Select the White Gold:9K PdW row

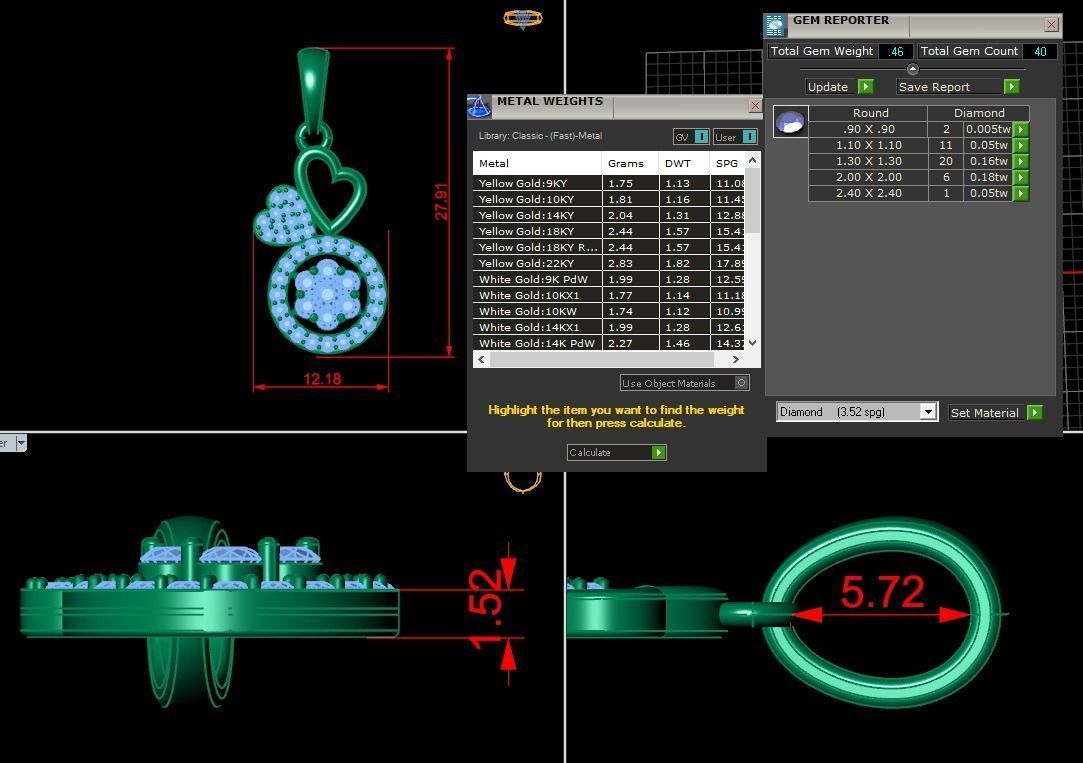click(x=608, y=279)
